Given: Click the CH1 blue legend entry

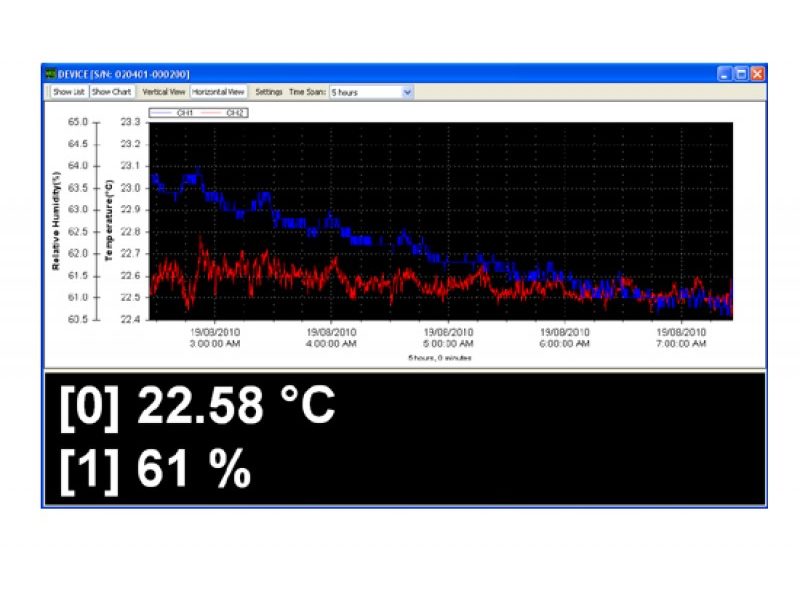Looking at the screenshot, I should point(171,113).
